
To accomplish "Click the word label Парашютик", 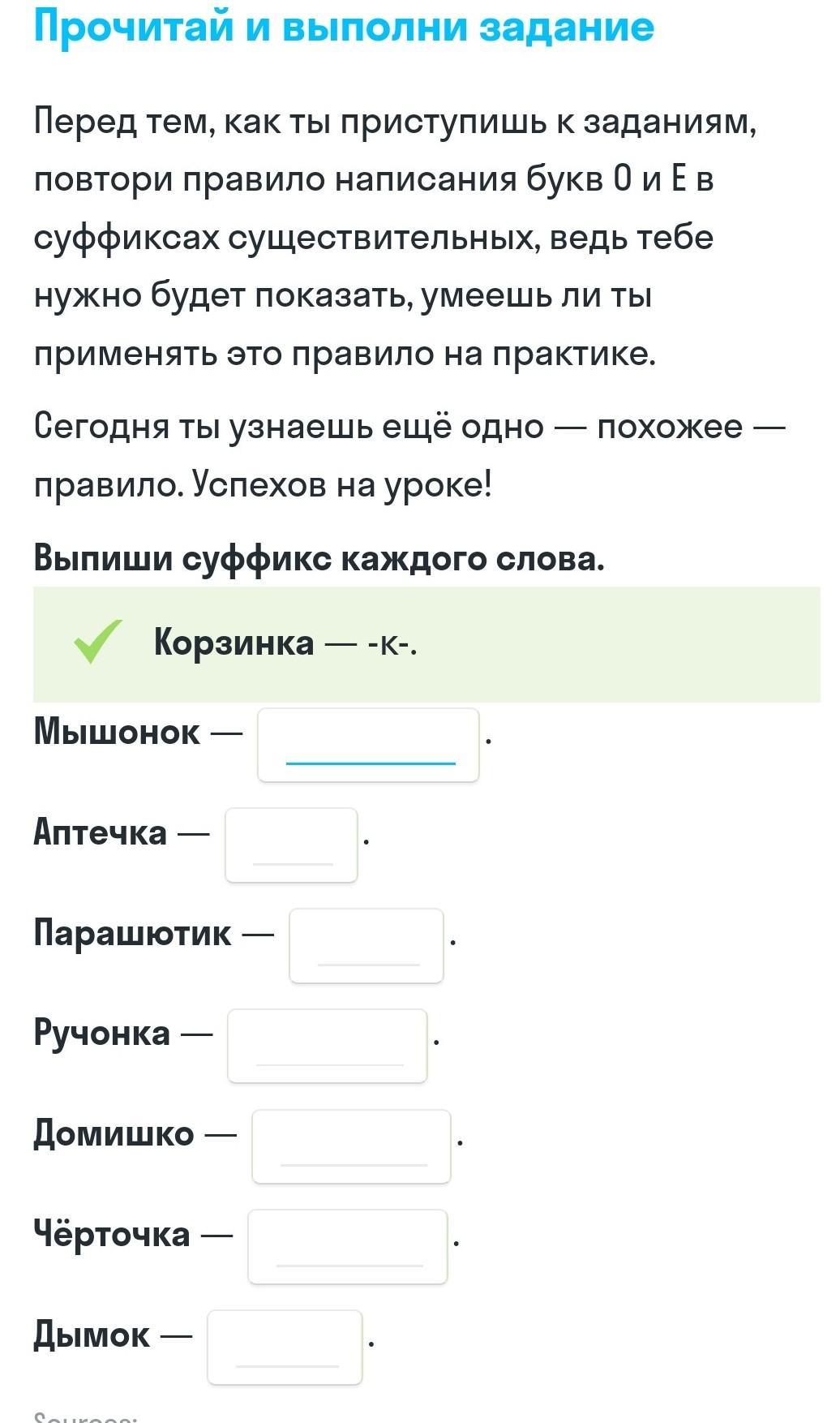I will pos(132,933).
